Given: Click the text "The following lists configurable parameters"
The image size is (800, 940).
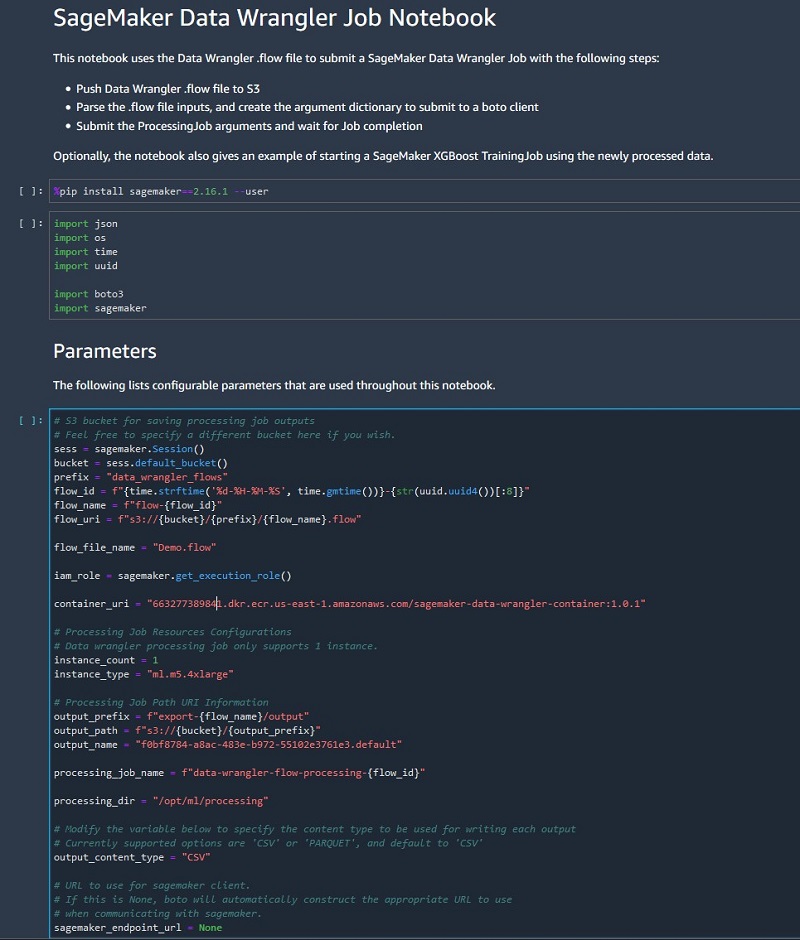Looking at the screenshot, I should 274,385.
